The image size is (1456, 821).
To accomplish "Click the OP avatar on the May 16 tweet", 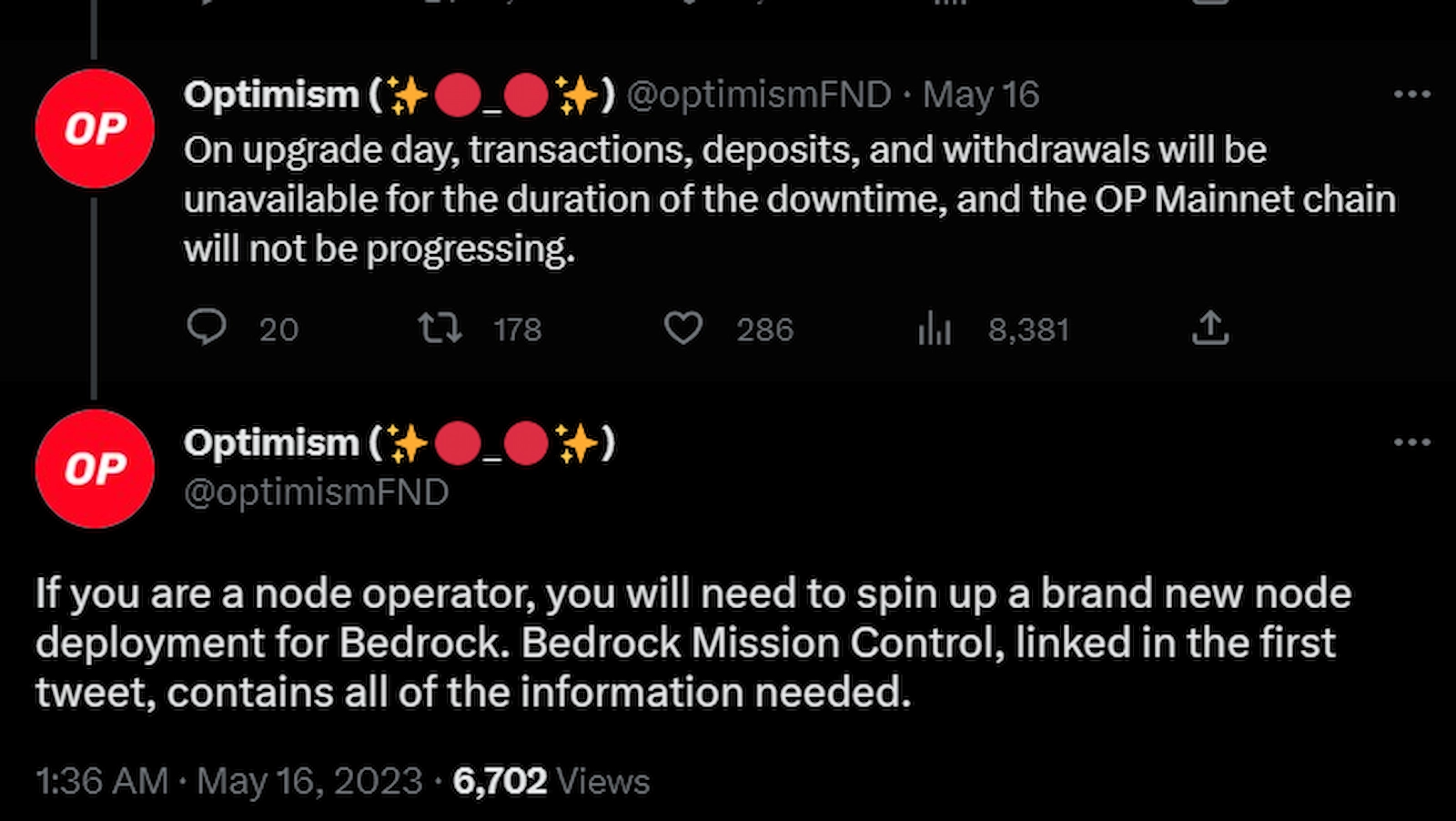I will (x=95, y=128).
